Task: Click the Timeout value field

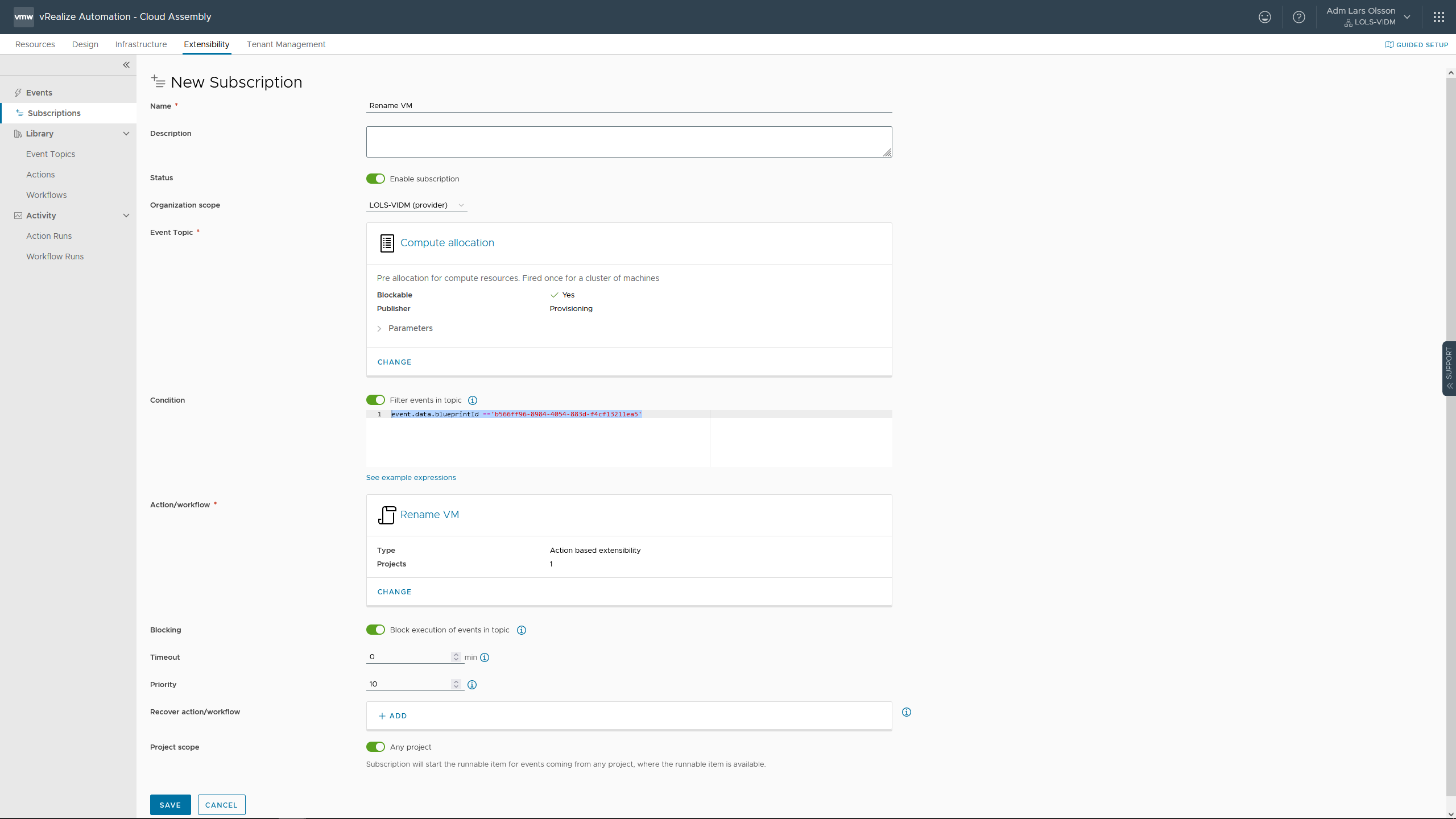Action: pyautogui.click(x=409, y=657)
